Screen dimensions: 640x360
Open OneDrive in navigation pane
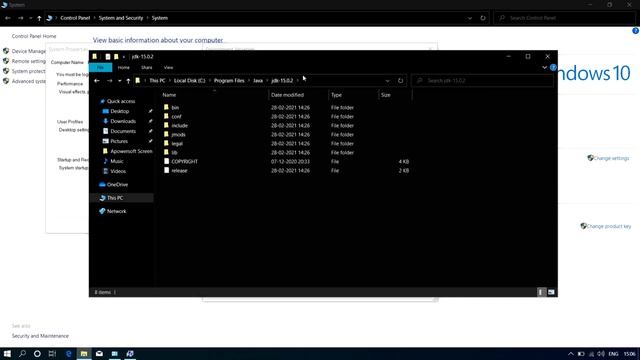tap(117, 185)
